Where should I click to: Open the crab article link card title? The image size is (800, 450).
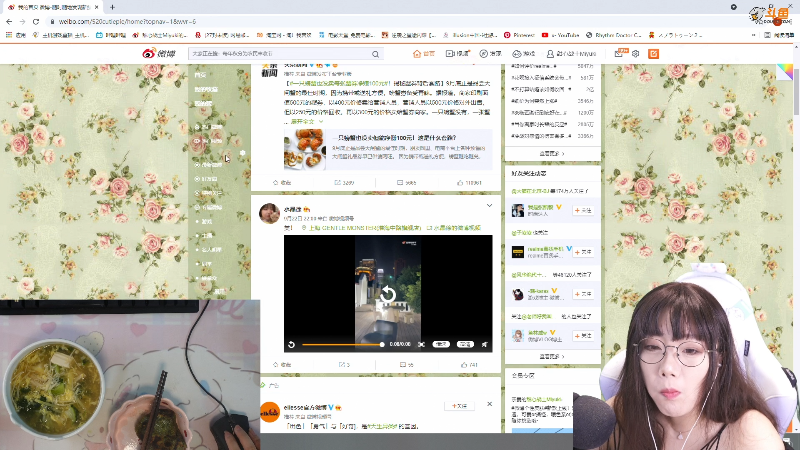(394, 138)
